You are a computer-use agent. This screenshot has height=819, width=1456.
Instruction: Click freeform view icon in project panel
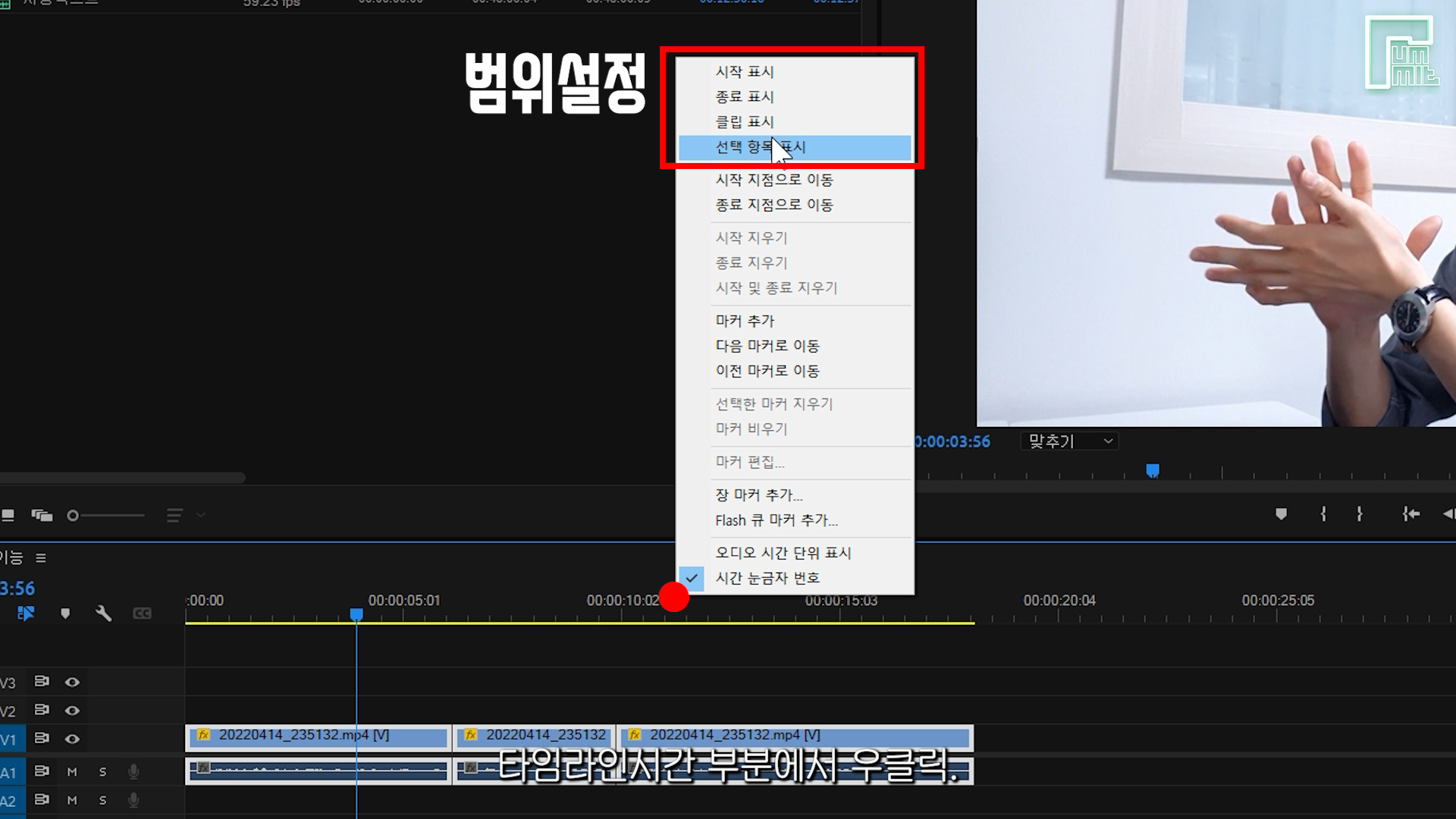[x=42, y=516]
